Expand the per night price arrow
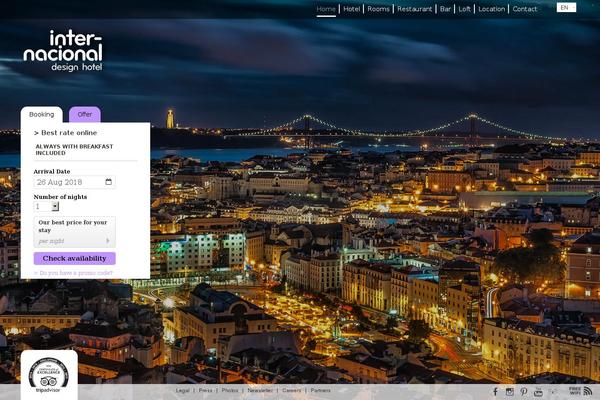 (x=108, y=241)
